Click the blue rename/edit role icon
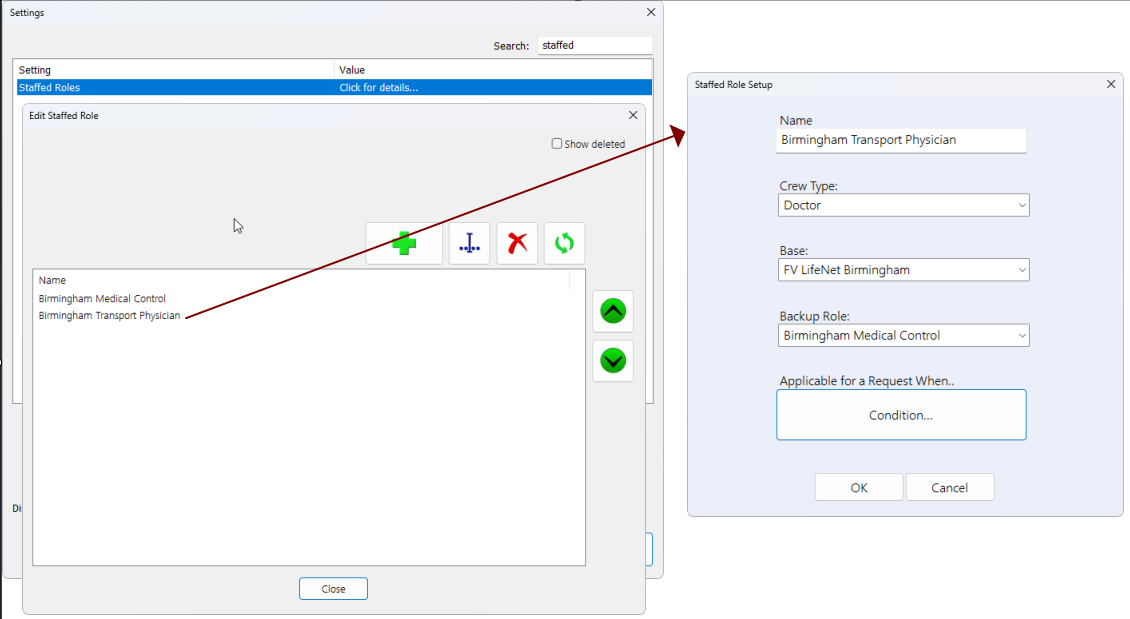 coord(469,244)
